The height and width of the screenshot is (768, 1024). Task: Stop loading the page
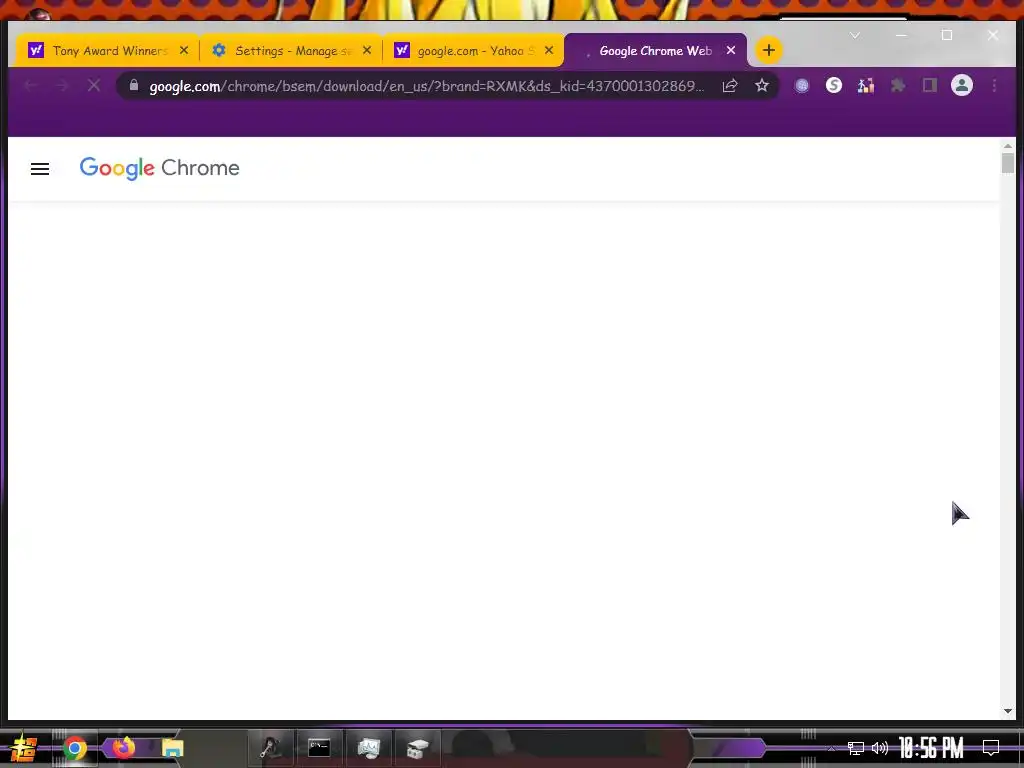(x=94, y=86)
